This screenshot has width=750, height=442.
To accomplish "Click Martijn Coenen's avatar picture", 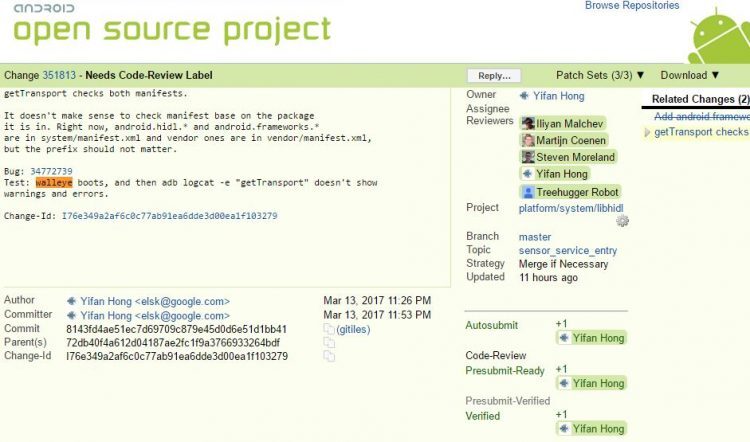I will [x=528, y=140].
